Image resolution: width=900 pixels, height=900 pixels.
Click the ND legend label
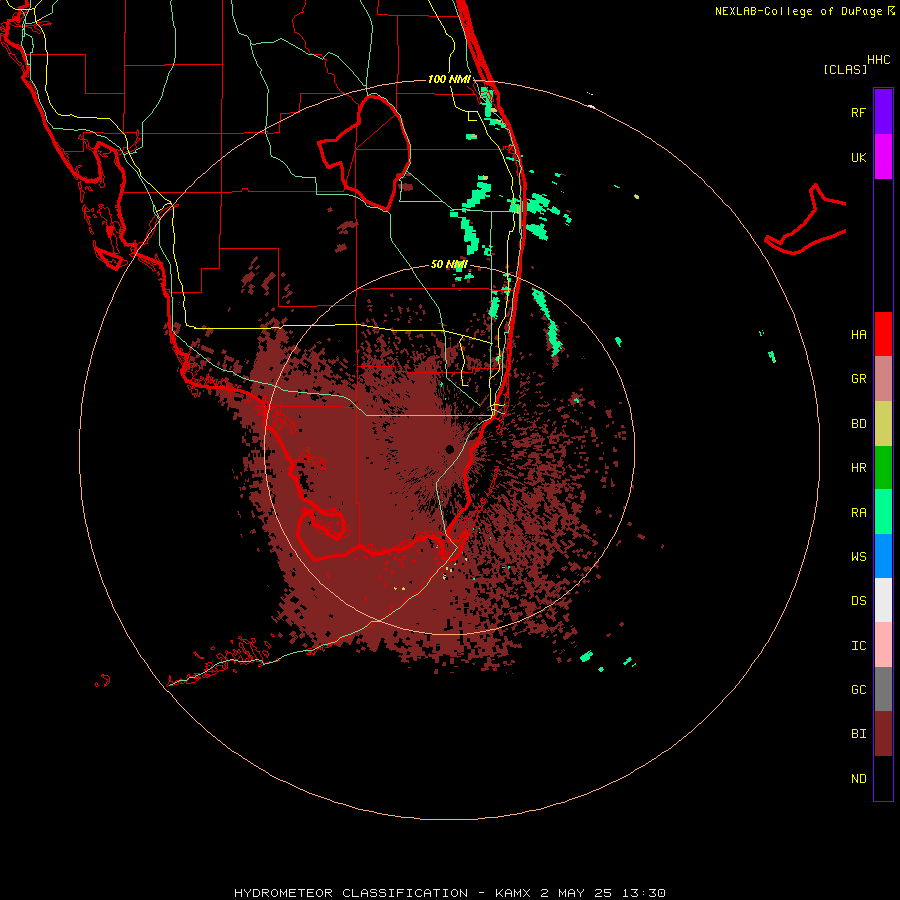pos(858,779)
